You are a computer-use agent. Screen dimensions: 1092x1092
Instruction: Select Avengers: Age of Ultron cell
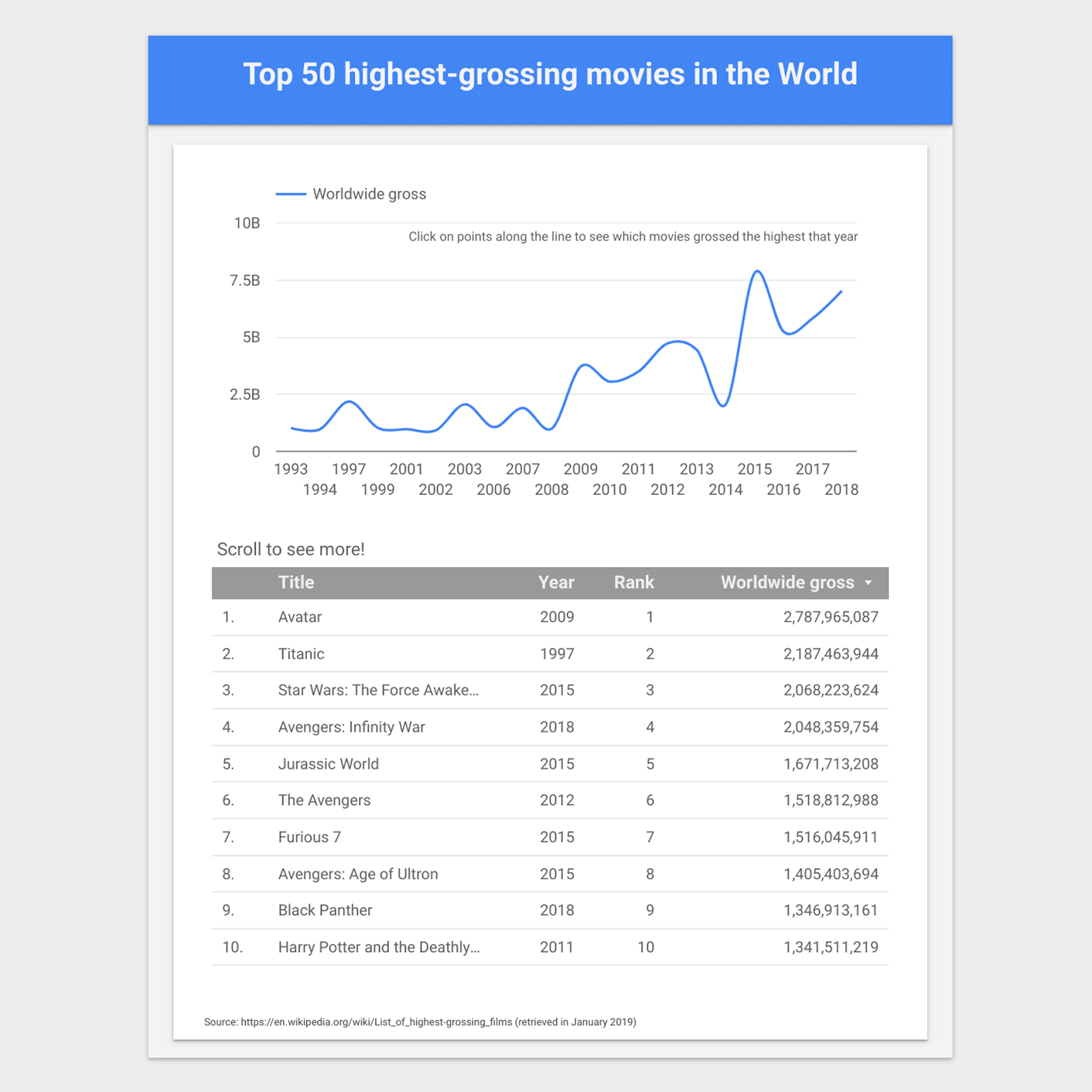click(x=358, y=874)
